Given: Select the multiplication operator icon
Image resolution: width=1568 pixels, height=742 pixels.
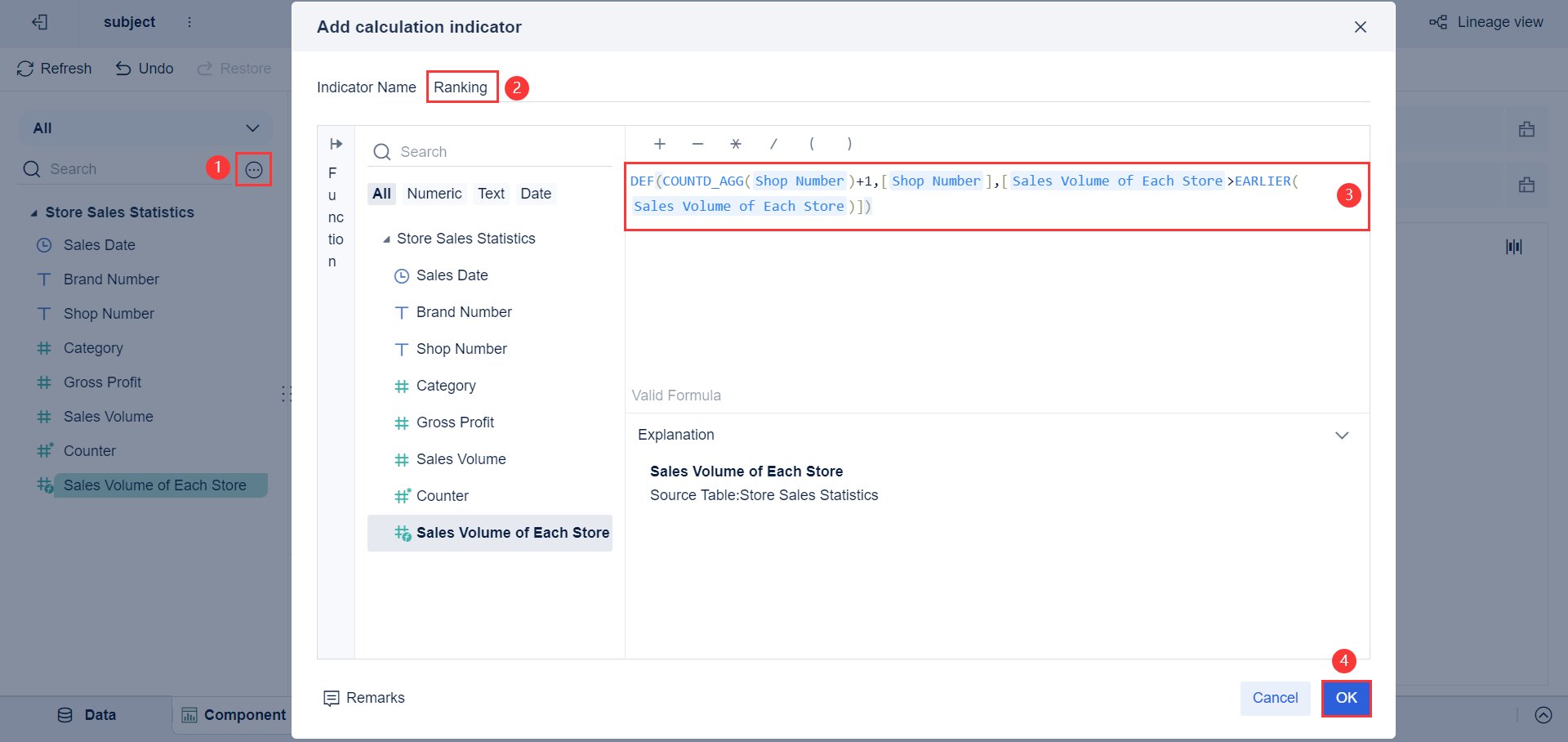Looking at the screenshot, I should tap(735, 144).
